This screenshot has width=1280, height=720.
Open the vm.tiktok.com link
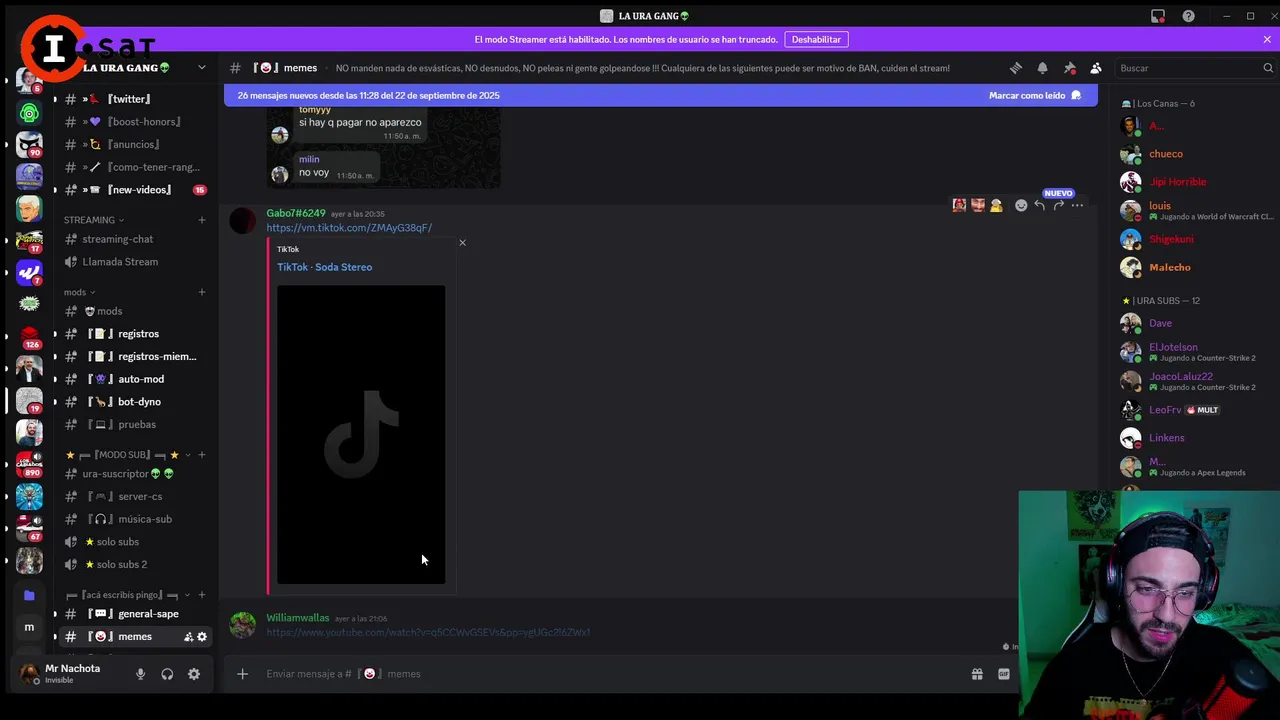(x=349, y=228)
